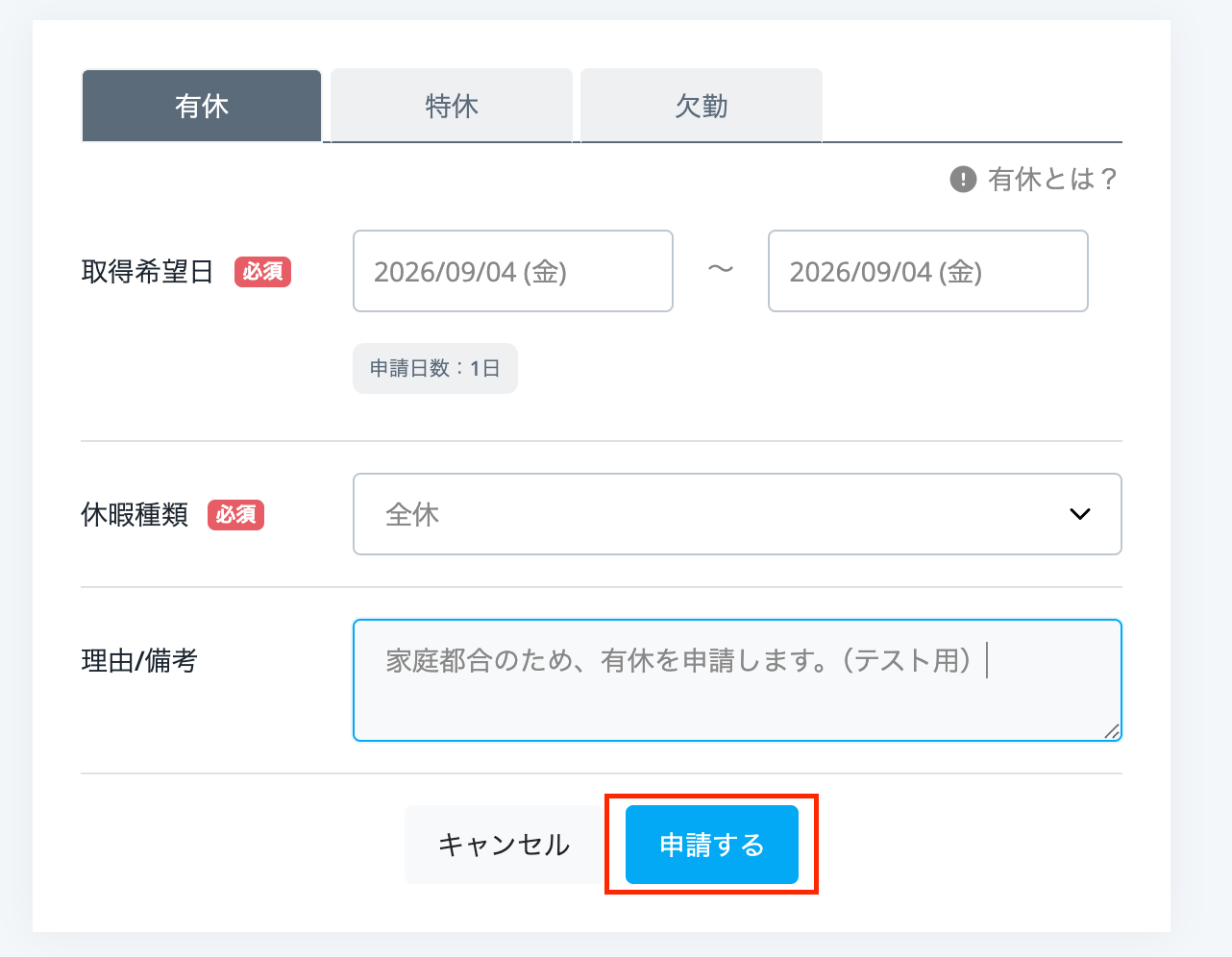Click the start date field 2026/09/04
The width and height of the screenshot is (1232, 957).
click(x=513, y=271)
